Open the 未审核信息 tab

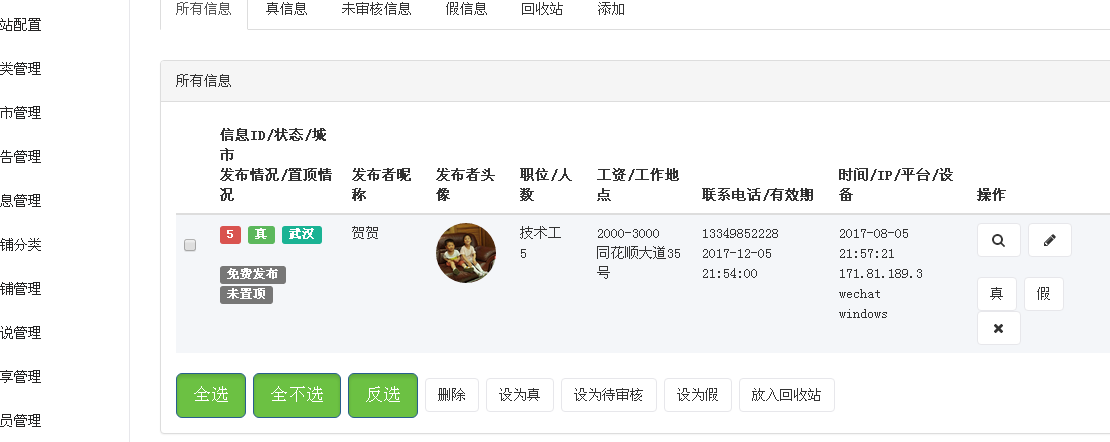pyautogui.click(x=376, y=10)
